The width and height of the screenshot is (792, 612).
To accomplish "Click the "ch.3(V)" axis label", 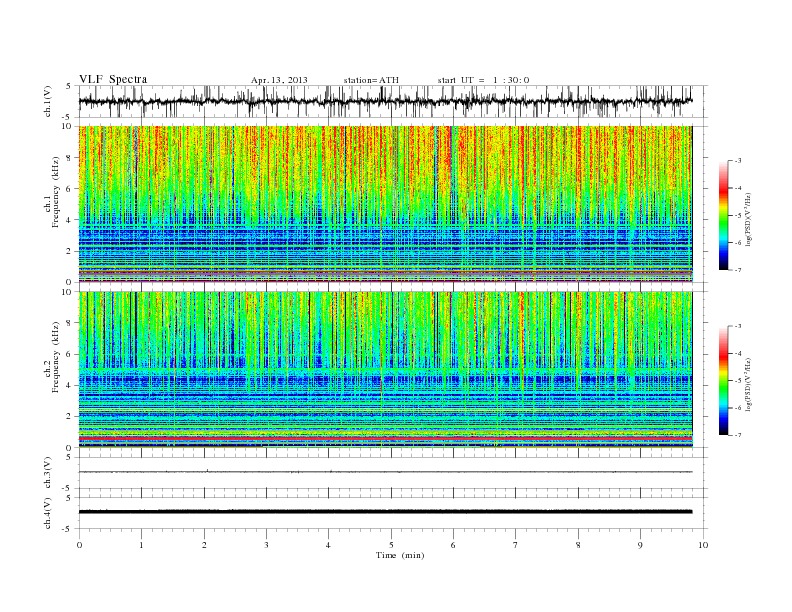I will pyautogui.click(x=47, y=473).
